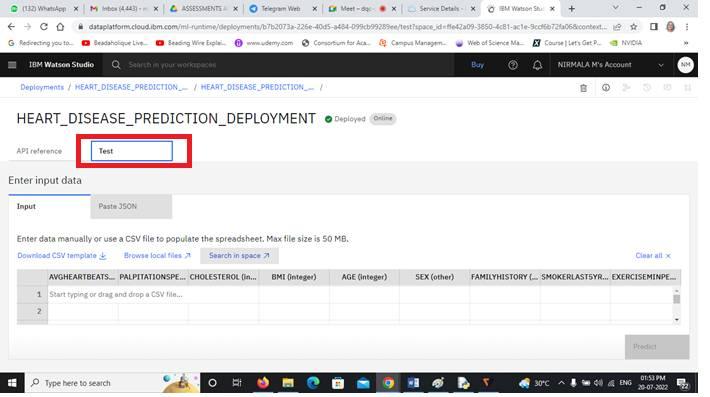
Task: Show deployment information icon
Action: [605, 88]
